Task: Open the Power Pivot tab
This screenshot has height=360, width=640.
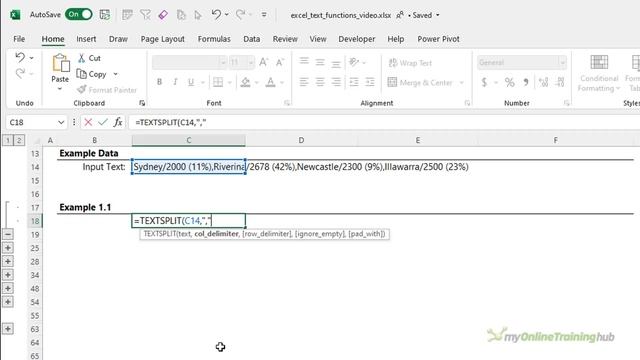Action: click(438, 39)
